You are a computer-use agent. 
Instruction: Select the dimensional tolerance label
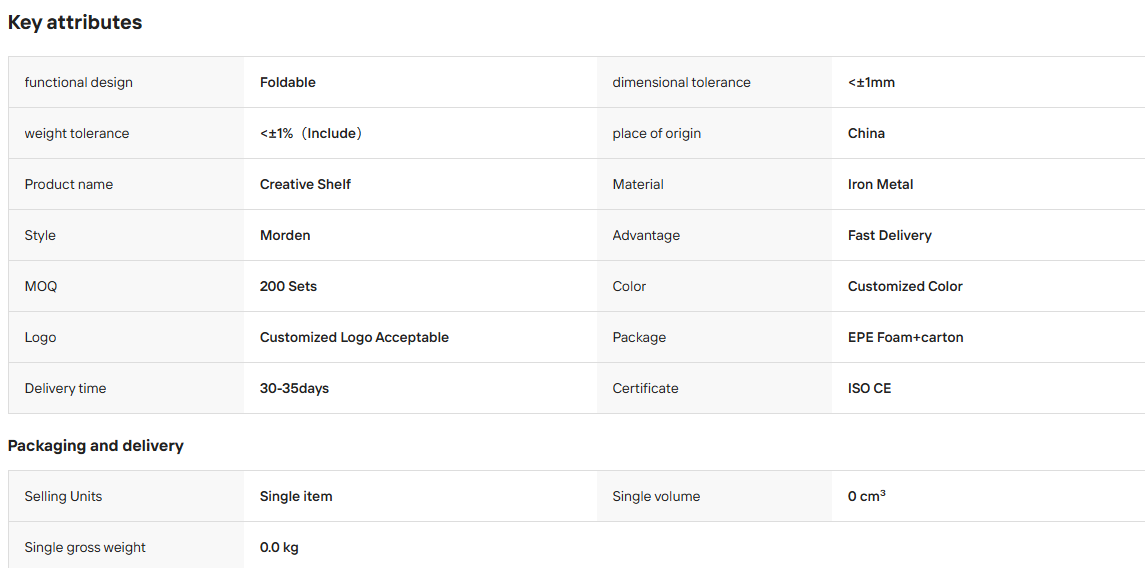point(681,82)
